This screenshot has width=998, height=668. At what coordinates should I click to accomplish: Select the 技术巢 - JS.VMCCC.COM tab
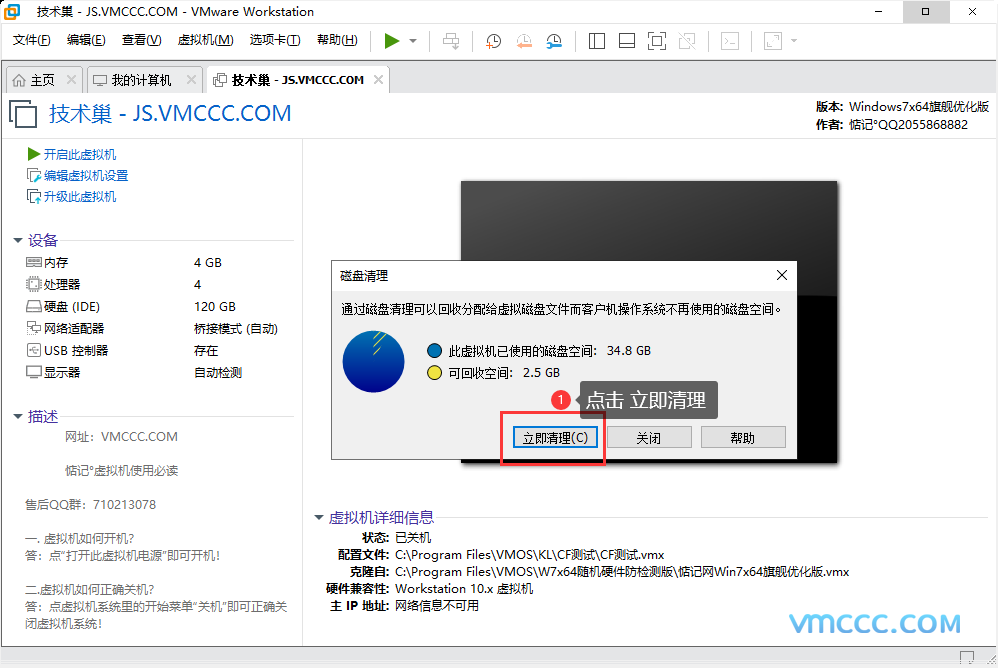pyautogui.click(x=298, y=80)
